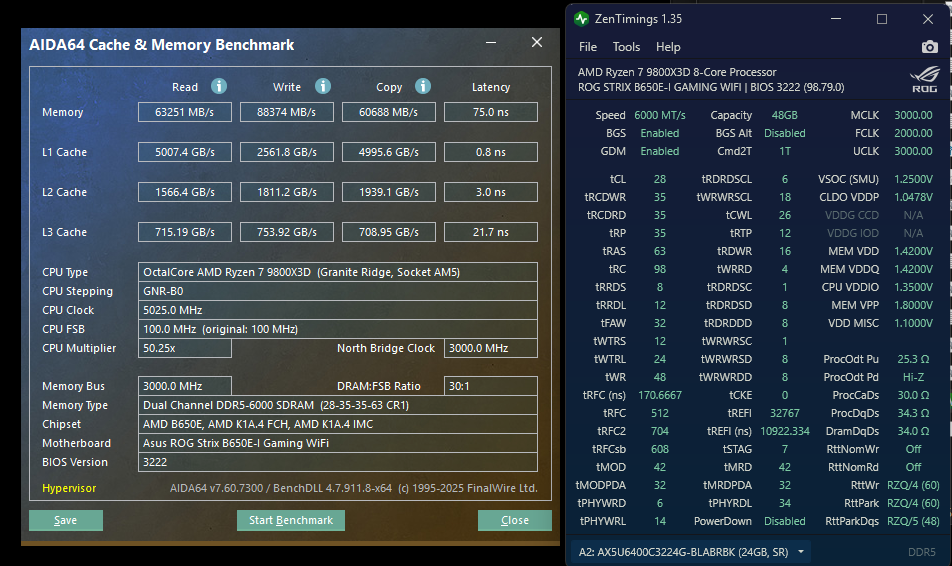The image size is (952, 566).
Task: Click the DRAM:FSB Ratio field 30:1
Action: (x=491, y=386)
